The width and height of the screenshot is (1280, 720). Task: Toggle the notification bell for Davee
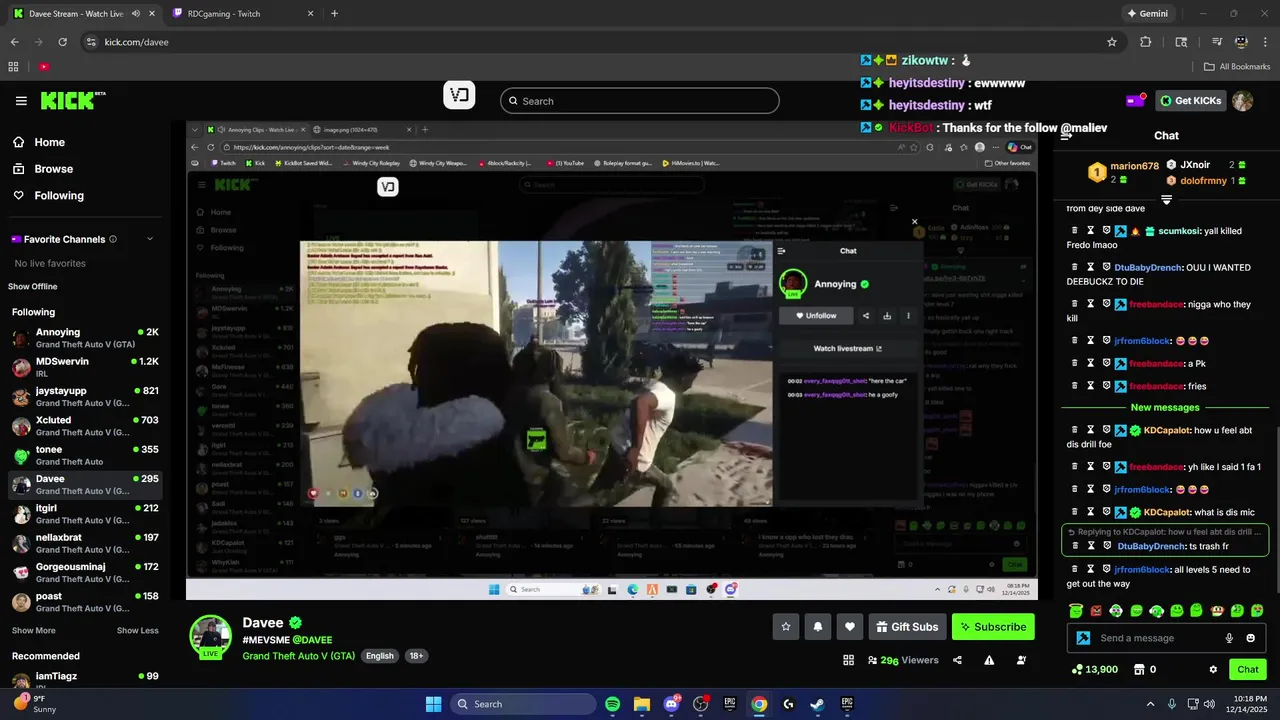click(818, 627)
